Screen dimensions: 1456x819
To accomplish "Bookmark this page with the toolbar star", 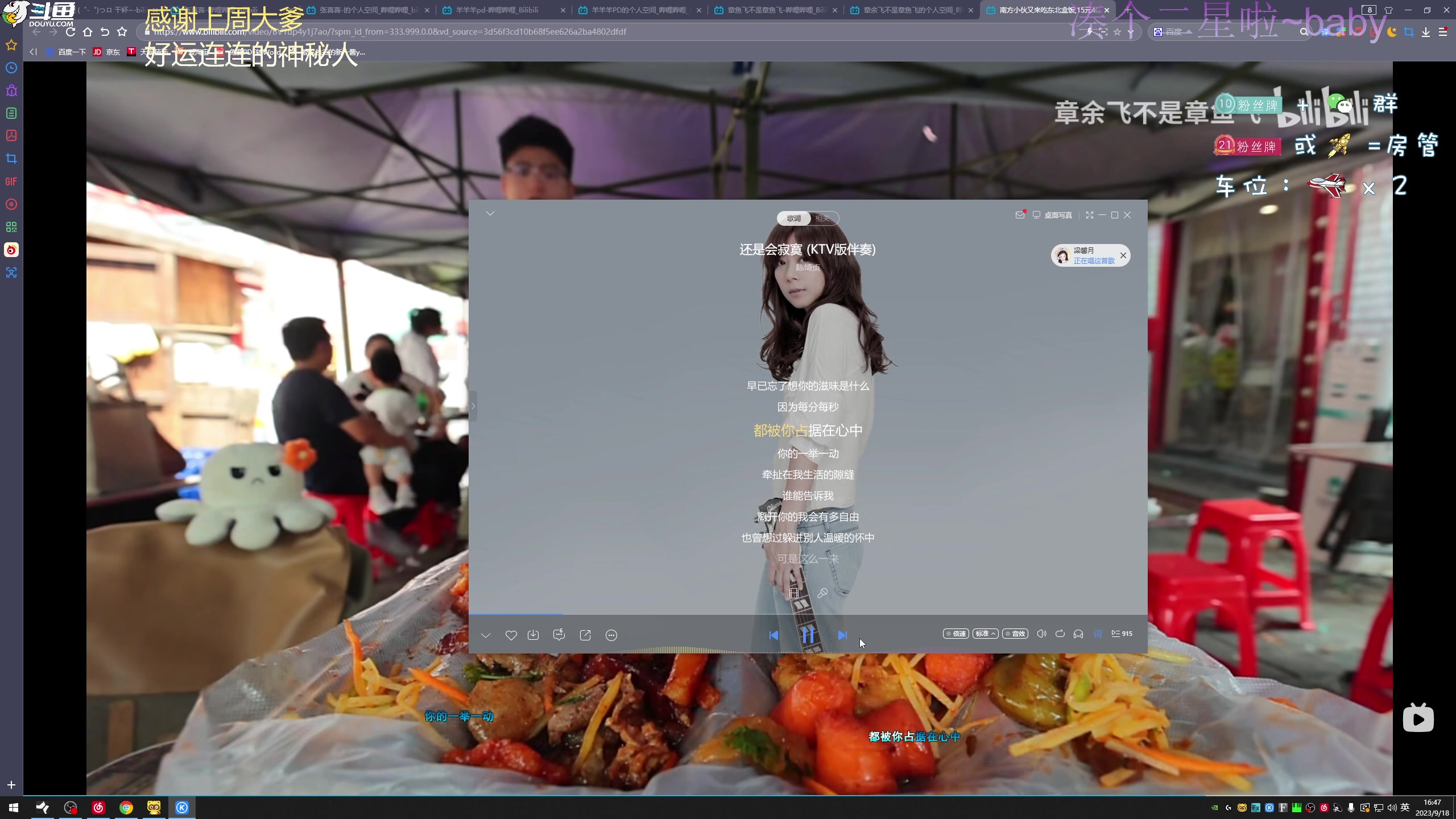I will (x=122, y=32).
